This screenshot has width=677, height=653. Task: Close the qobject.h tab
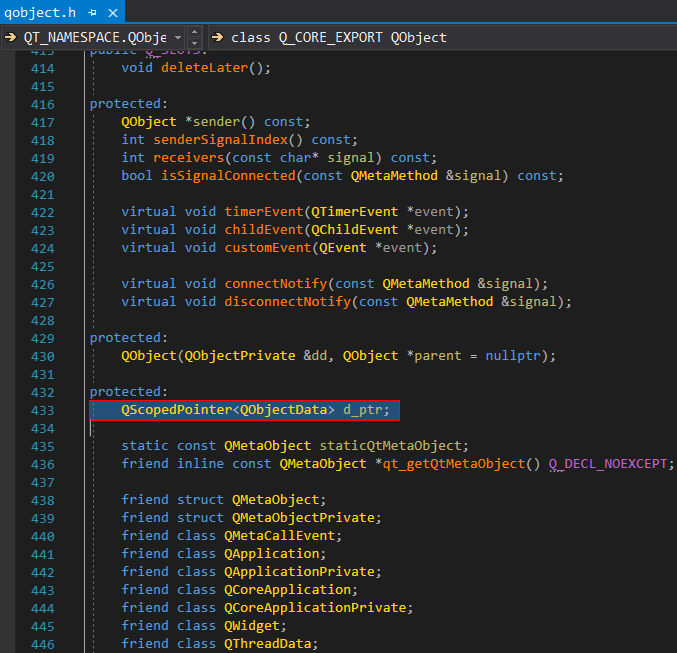[113, 13]
